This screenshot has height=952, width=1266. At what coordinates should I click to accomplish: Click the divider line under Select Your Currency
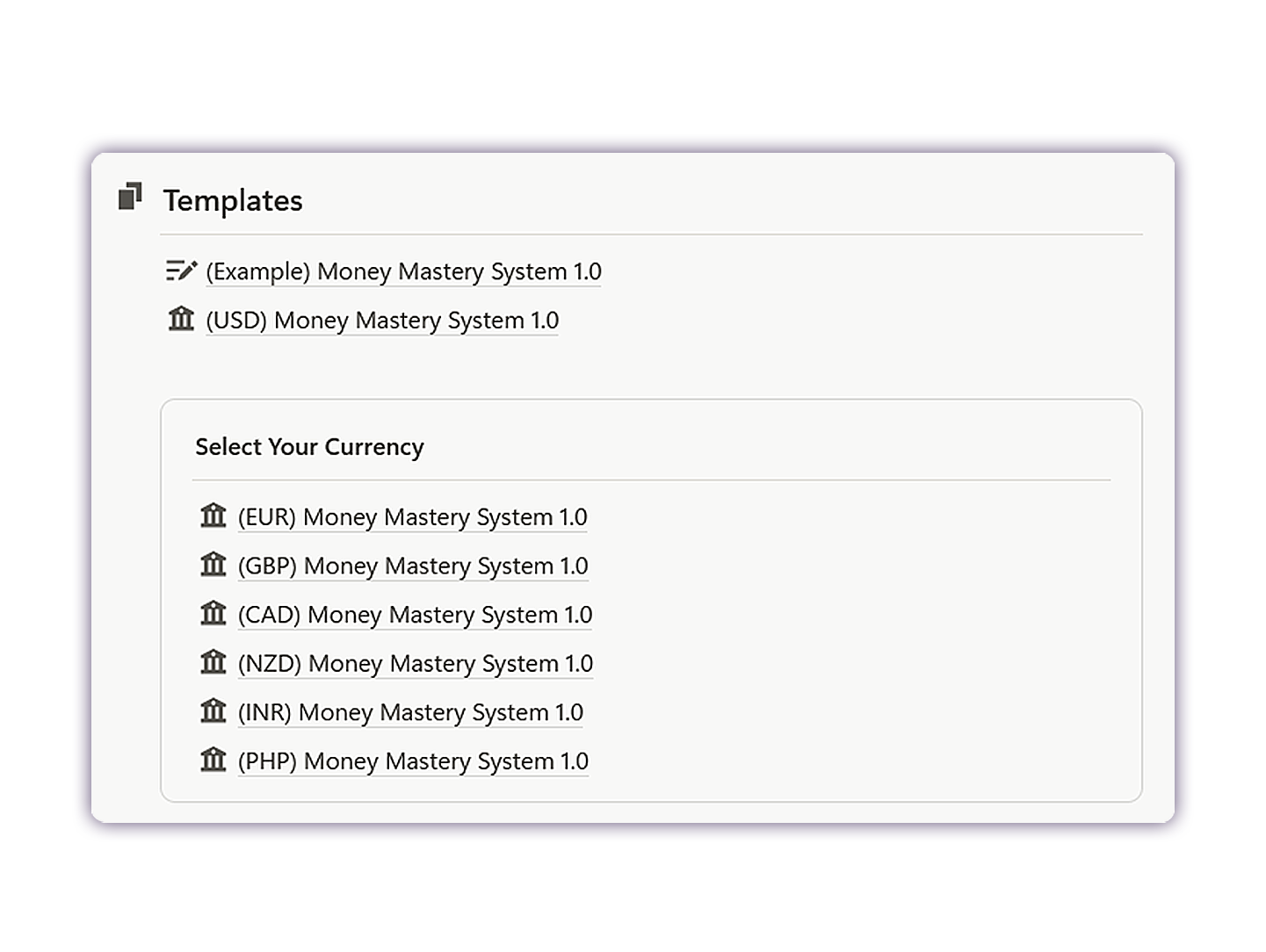pos(651,480)
